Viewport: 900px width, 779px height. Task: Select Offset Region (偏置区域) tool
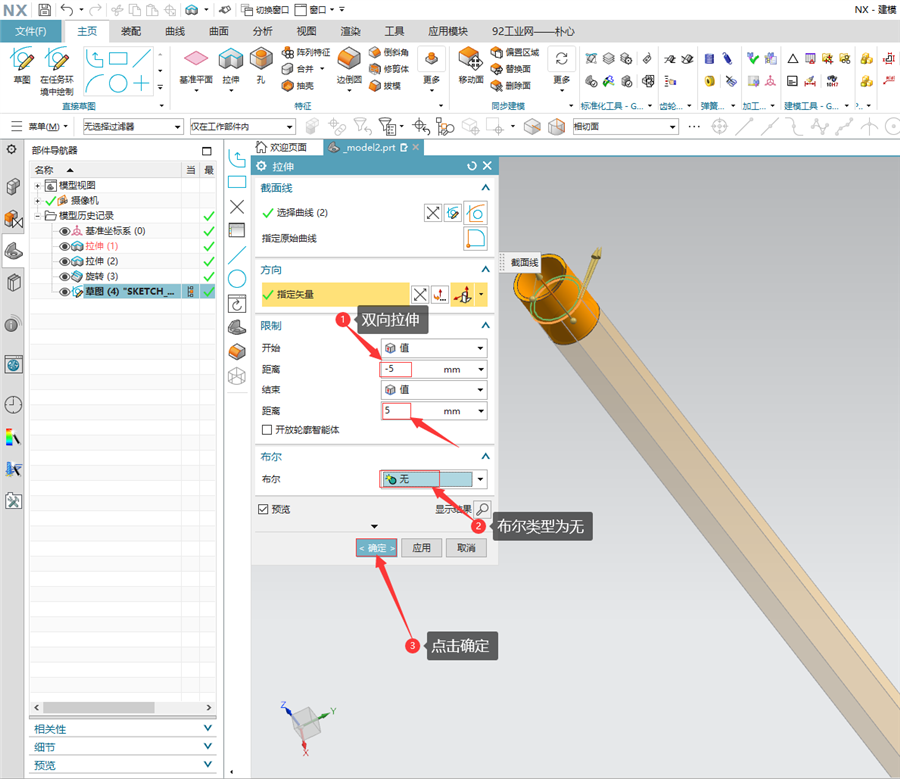coord(515,52)
